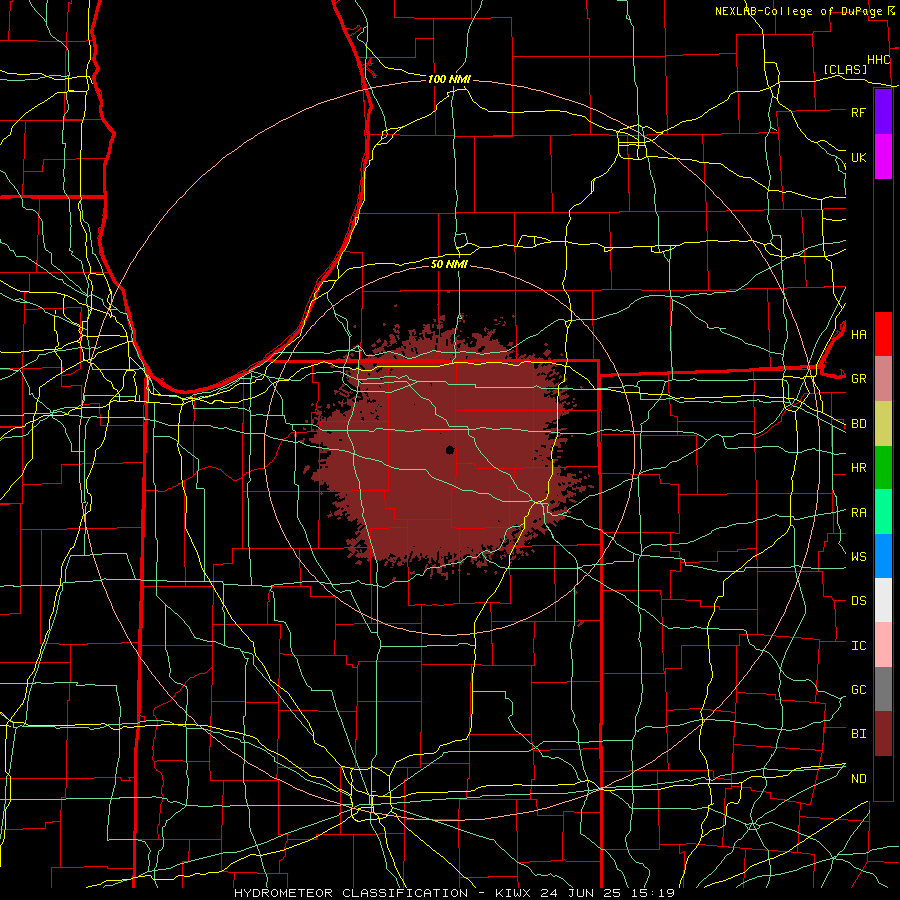Click the RA legend label
This screenshot has width=900, height=900.
[858, 513]
